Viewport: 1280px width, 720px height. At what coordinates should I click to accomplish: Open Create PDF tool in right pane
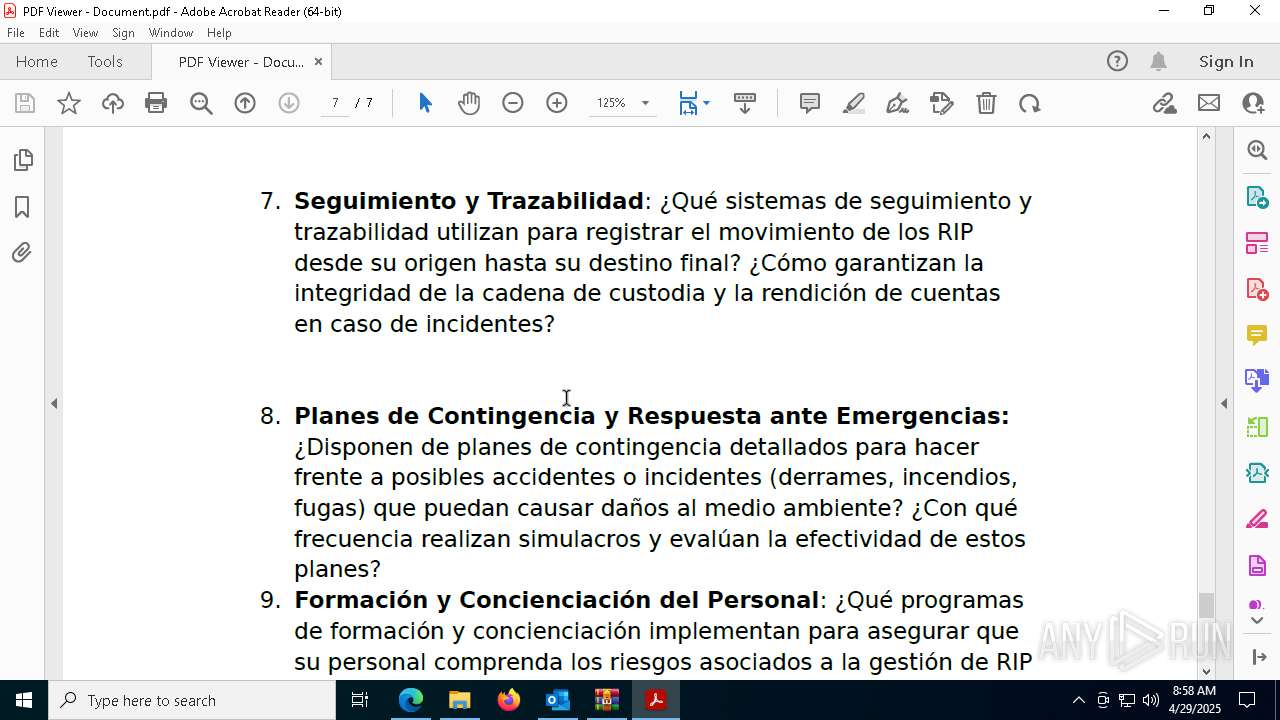coord(1257,289)
